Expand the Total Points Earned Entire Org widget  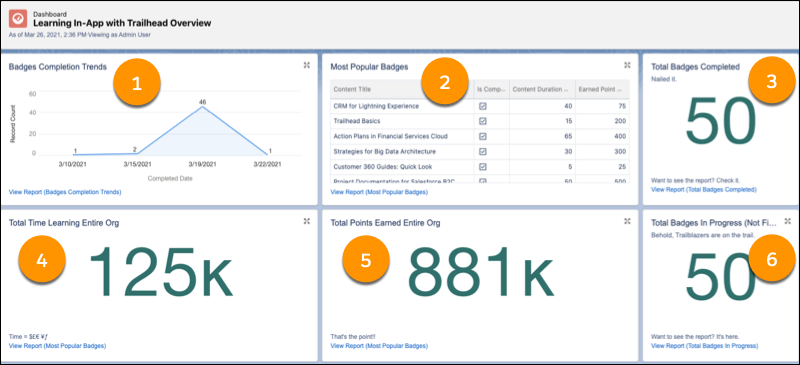627,221
